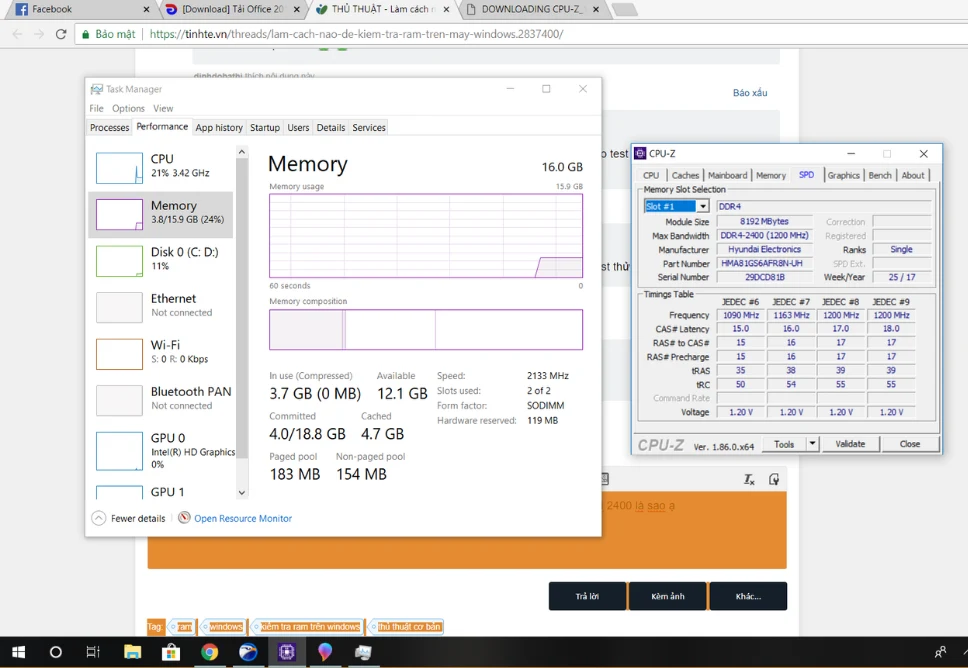Switch to Users tab in Task Manager
Viewport: 968px width, 668px height.
coord(298,128)
